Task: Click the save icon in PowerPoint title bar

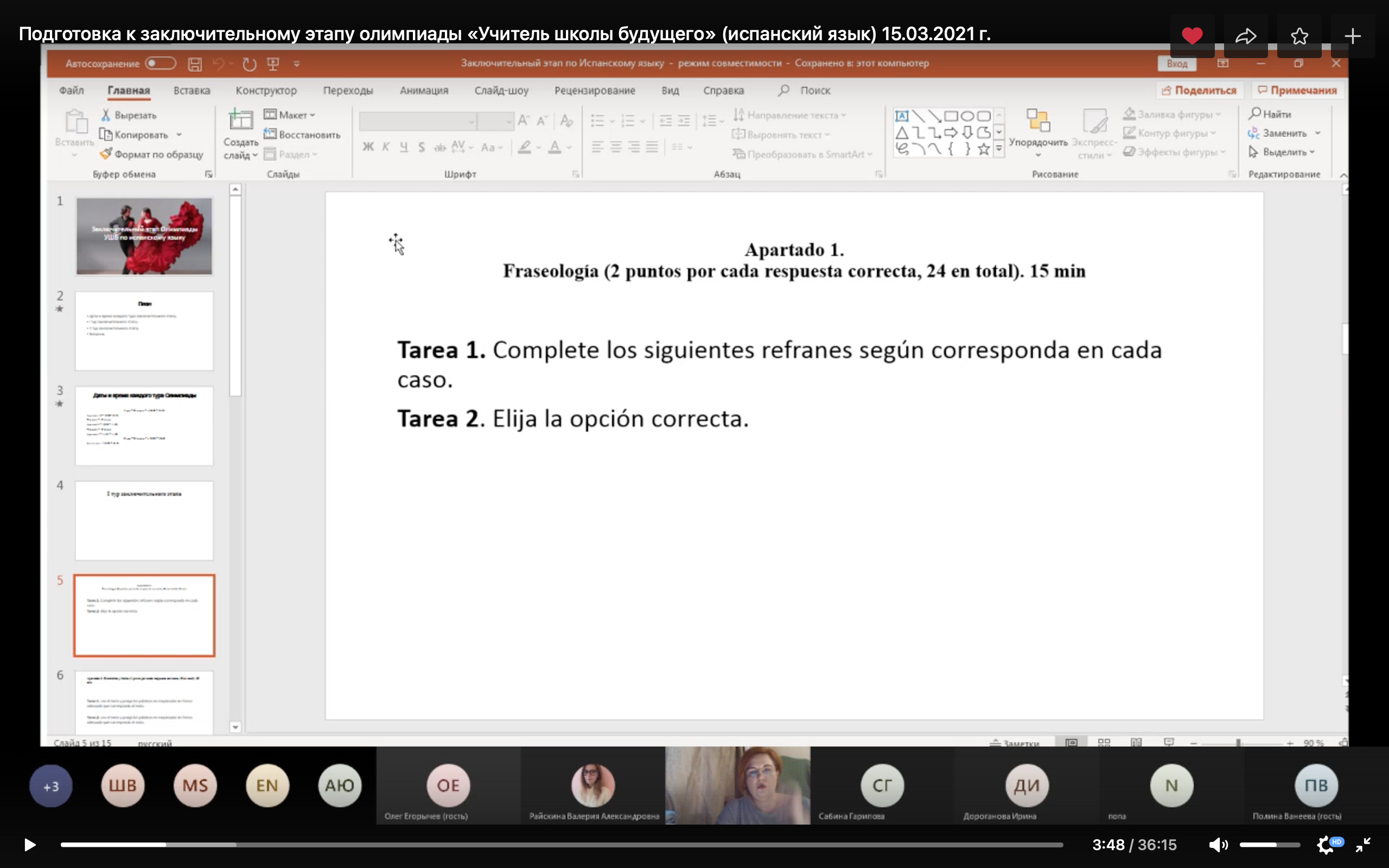Action: pyautogui.click(x=195, y=65)
